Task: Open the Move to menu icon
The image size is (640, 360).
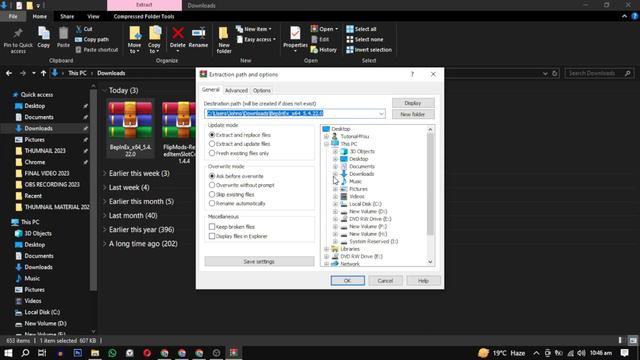Action: pyautogui.click(x=134, y=34)
